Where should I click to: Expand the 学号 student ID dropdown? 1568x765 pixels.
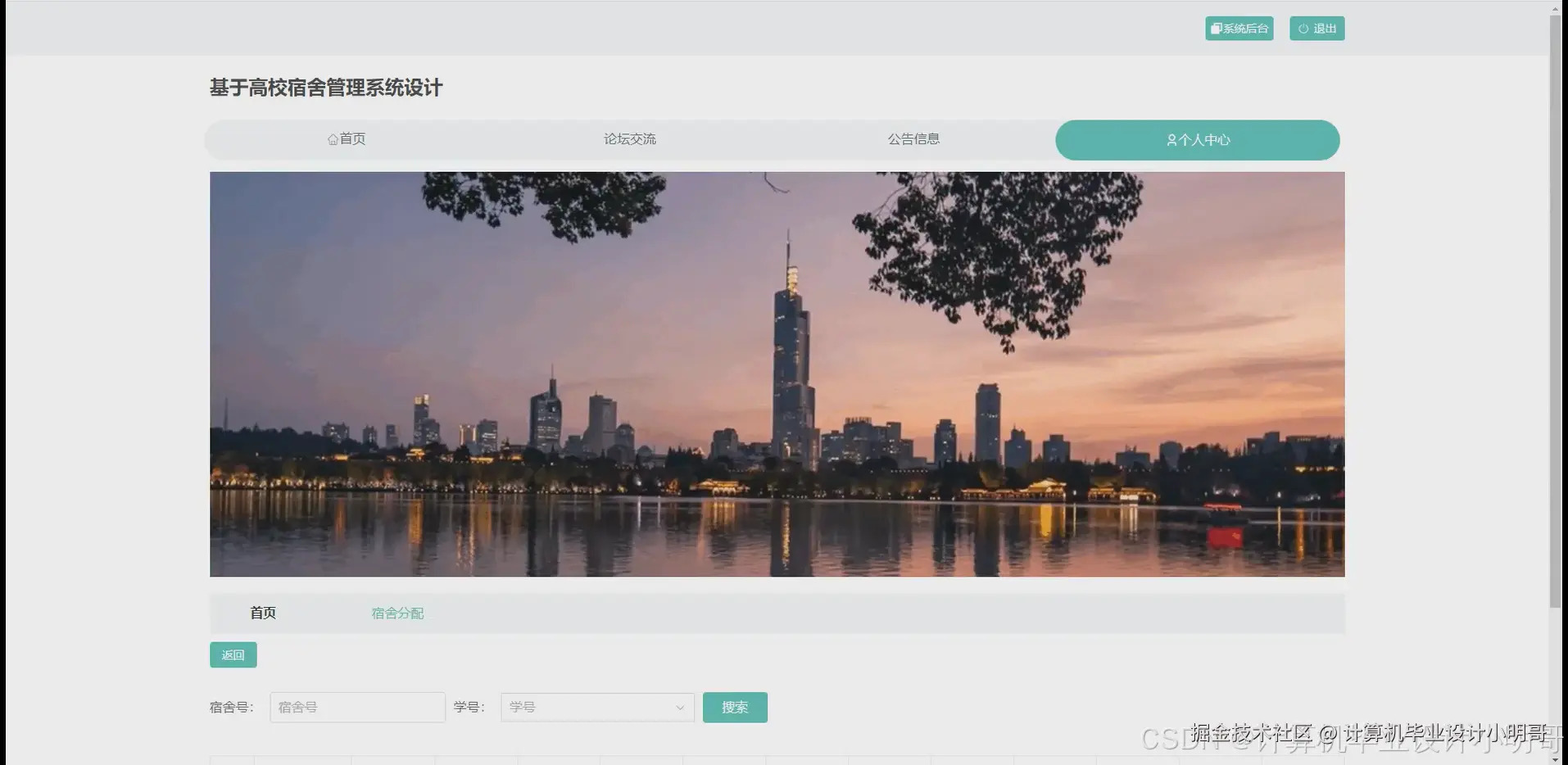pyautogui.click(x=597, y=707)
